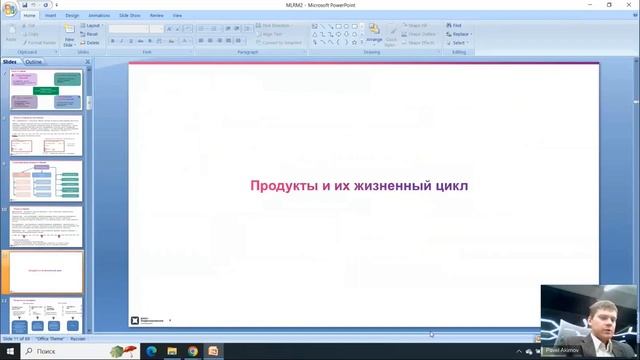Toggle Bold formatting
This screenshot has width=640, height=360.
113,41
